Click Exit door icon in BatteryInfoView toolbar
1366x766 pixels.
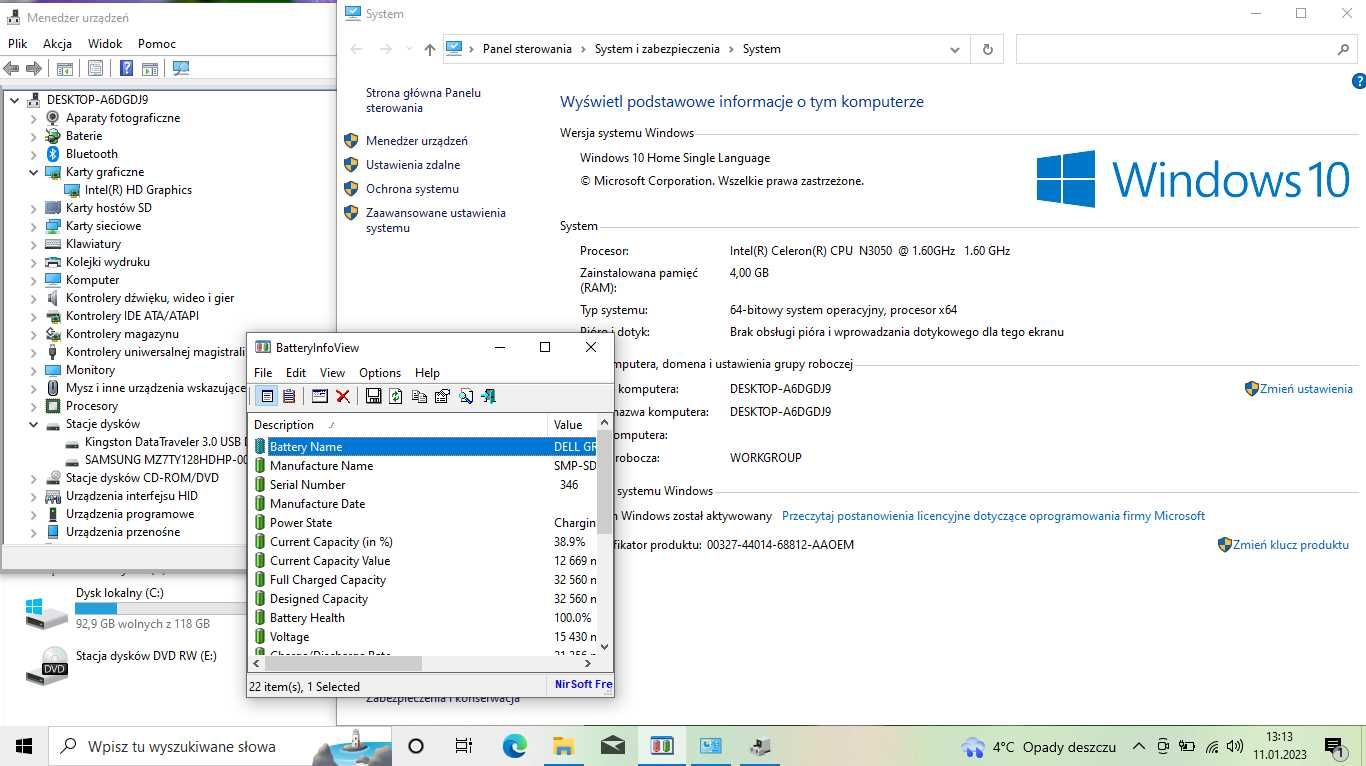[x=488, y=396]
